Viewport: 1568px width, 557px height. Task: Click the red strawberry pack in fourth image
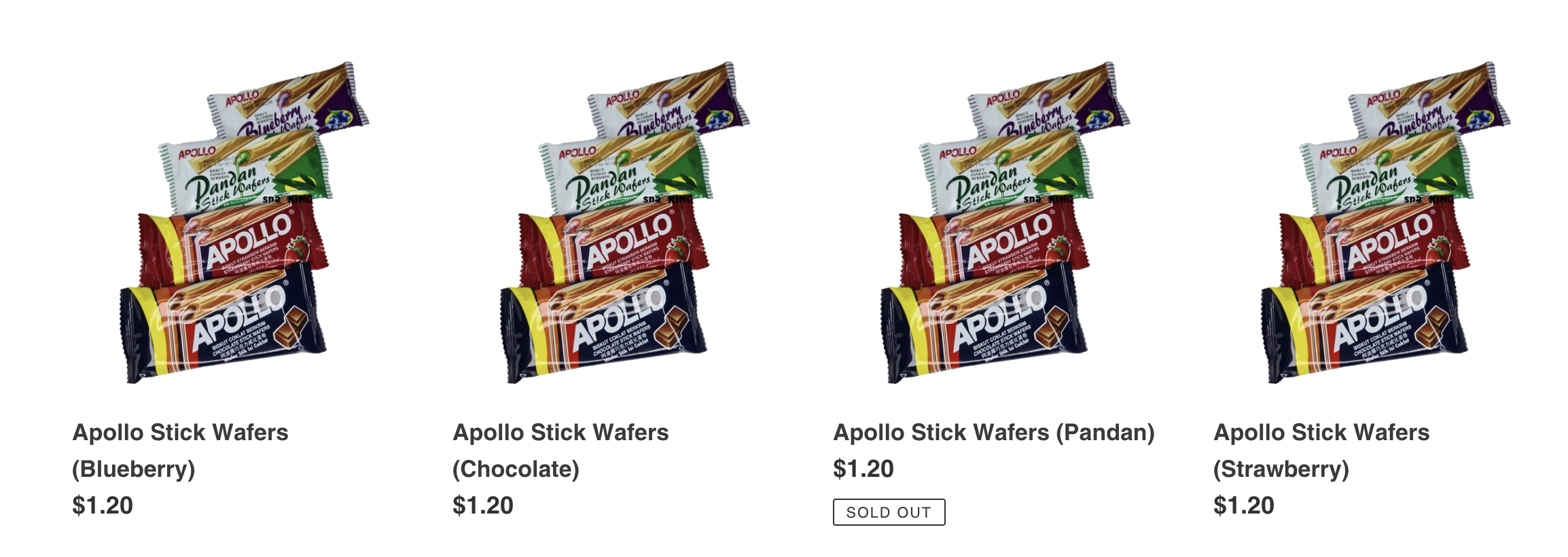tap(1374, 246)
